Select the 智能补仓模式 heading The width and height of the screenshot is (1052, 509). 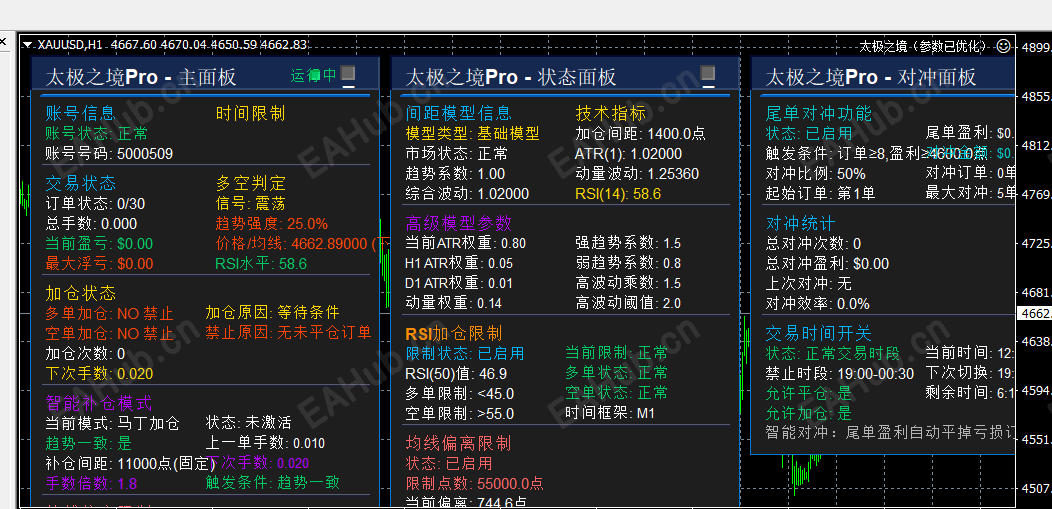pyautogui.click(x=99, y=403)
